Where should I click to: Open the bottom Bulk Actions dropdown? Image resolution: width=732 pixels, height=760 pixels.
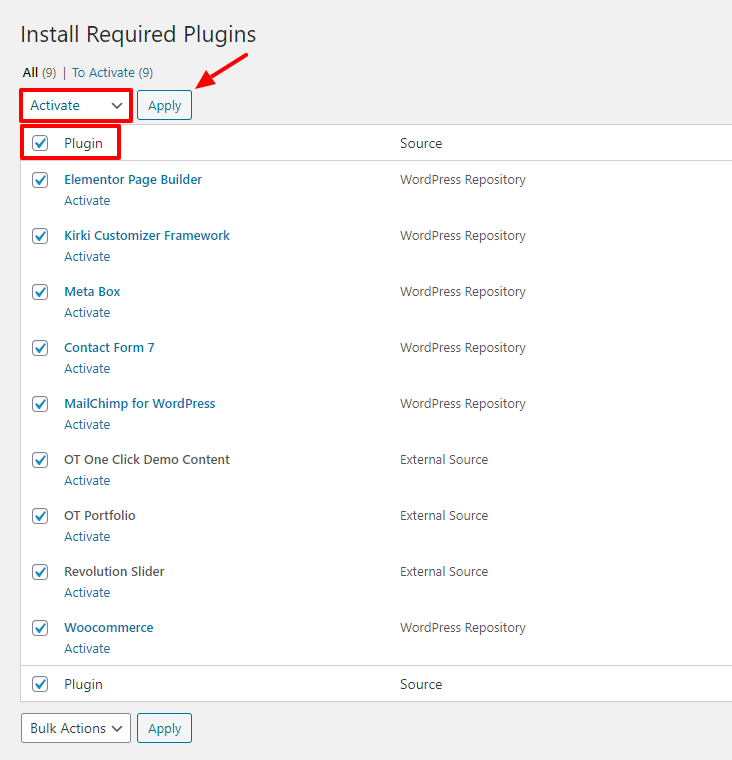pos(76,728)
